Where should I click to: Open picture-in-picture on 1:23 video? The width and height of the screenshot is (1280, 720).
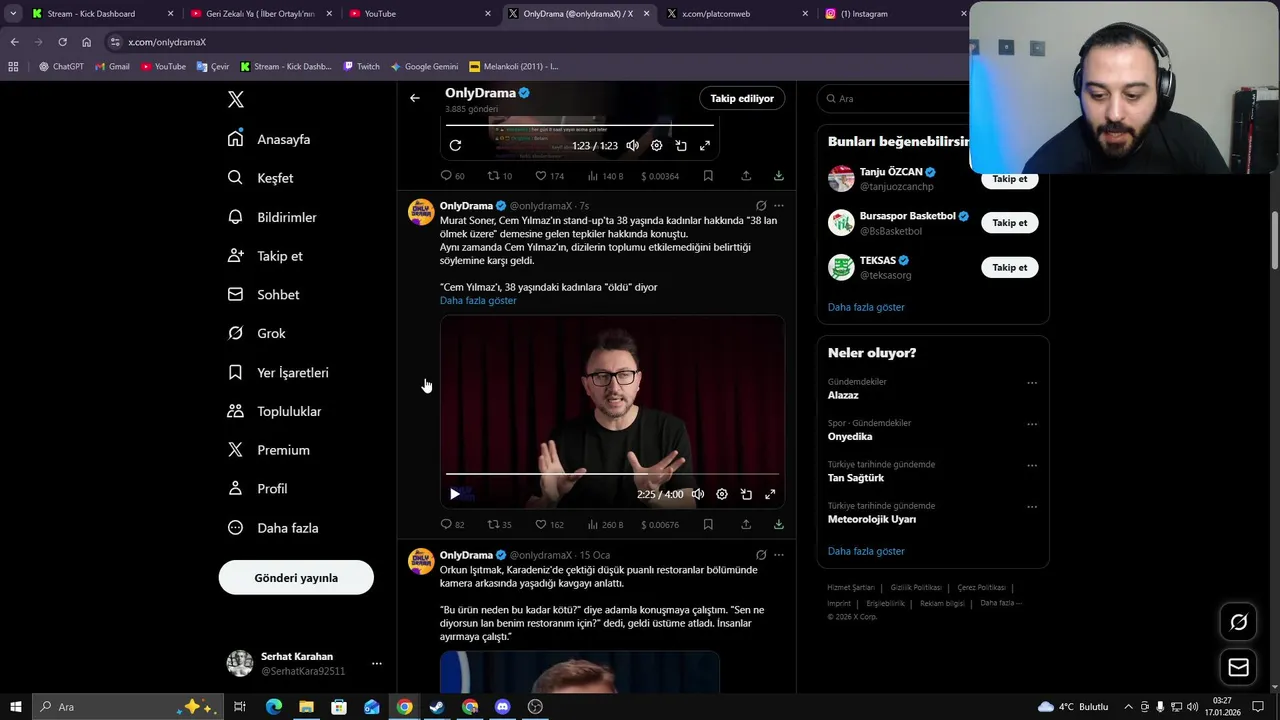[x=681, y=146]
